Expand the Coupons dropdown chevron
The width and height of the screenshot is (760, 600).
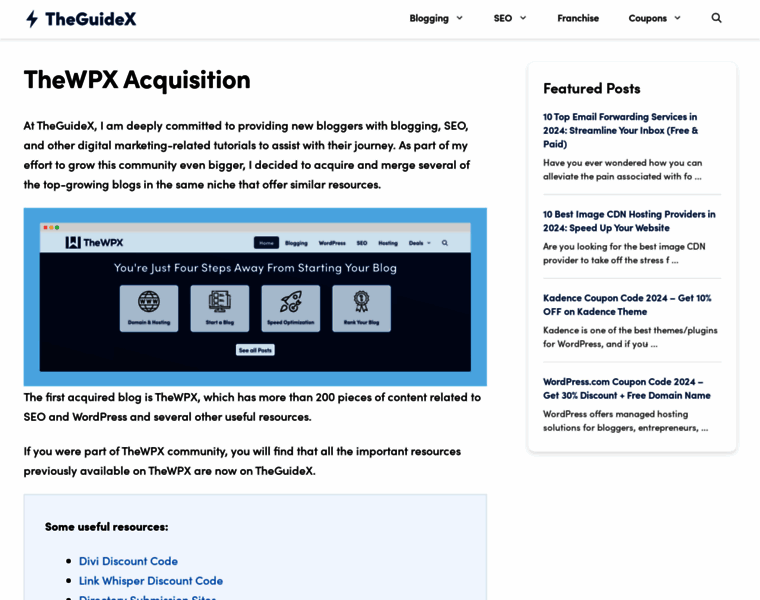678,18
